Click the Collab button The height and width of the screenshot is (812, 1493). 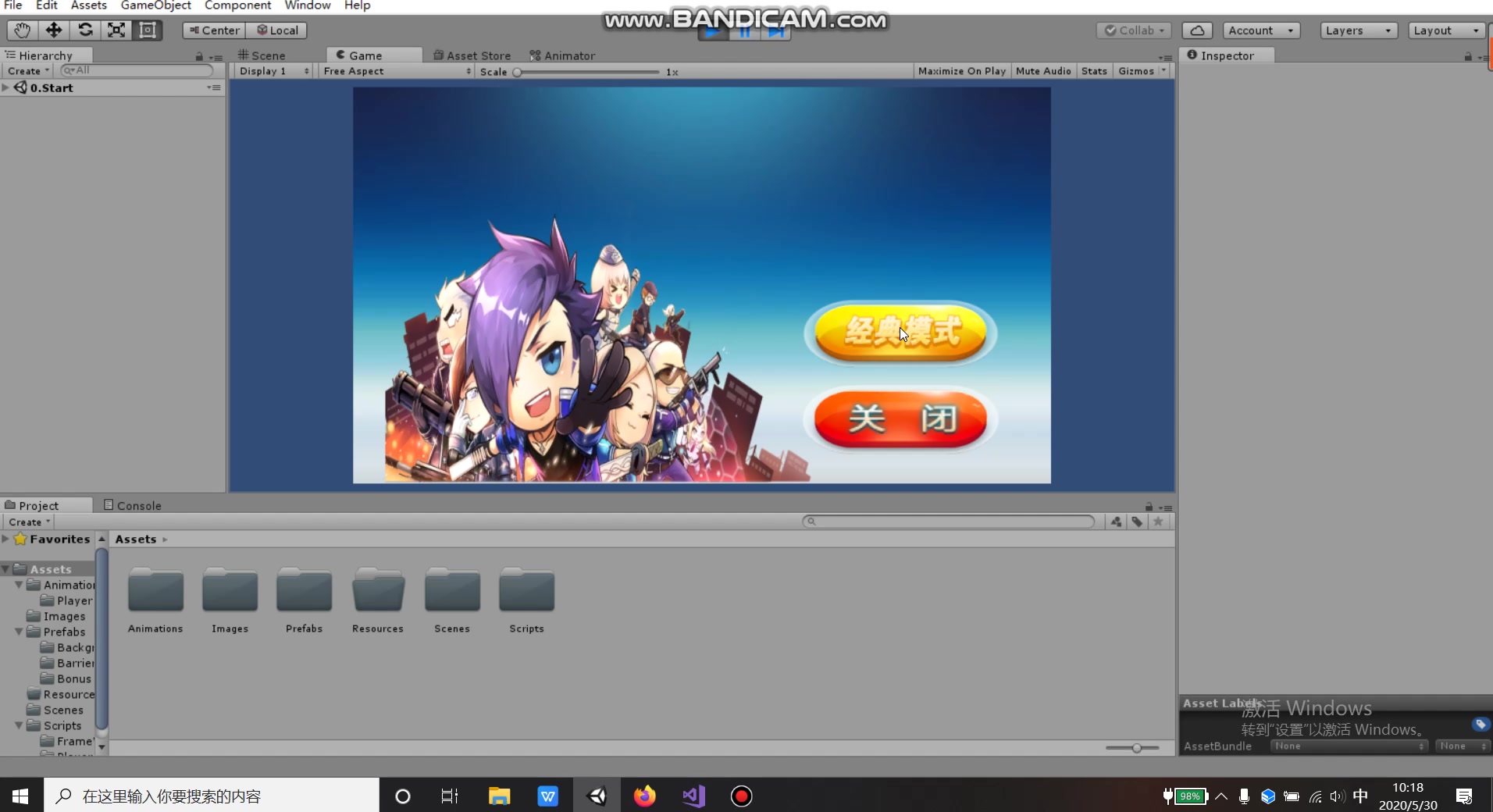click(1134, 30)
